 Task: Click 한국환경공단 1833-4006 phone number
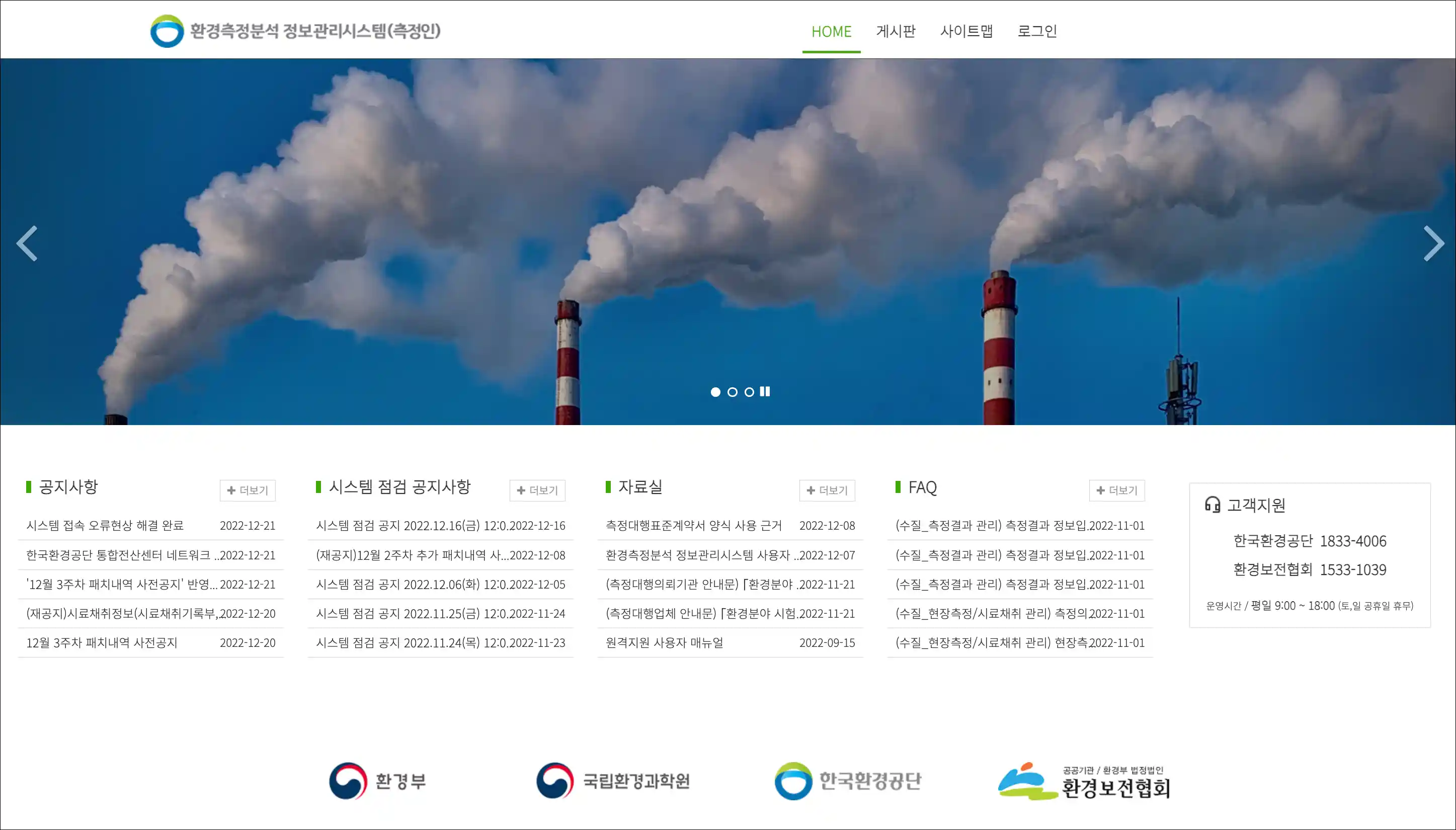pyautogui.click(x=1310, y=541)
